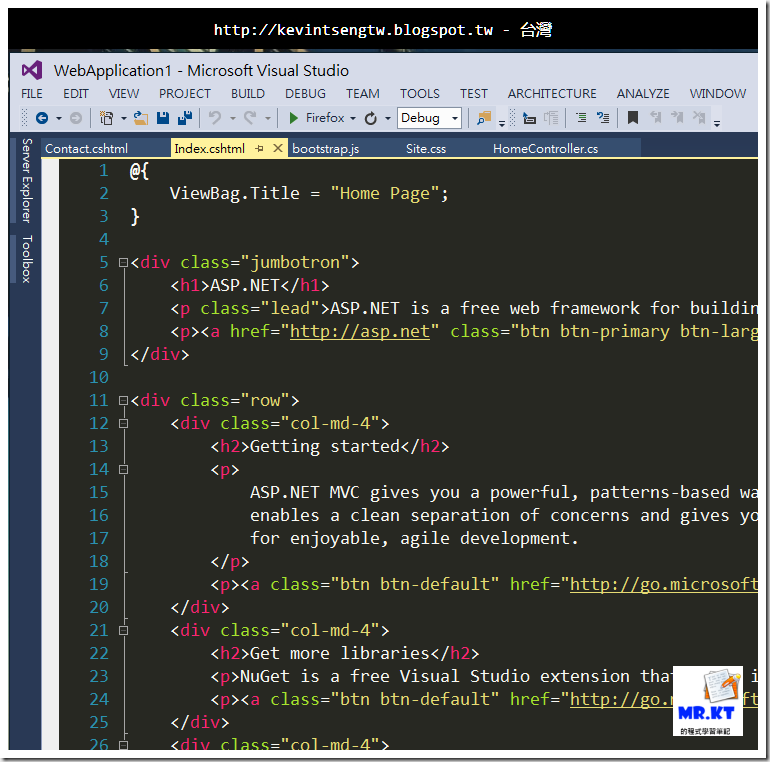Open the TEAM menu
The height and width of the screenshot is (762, 770).
point(363,94)
